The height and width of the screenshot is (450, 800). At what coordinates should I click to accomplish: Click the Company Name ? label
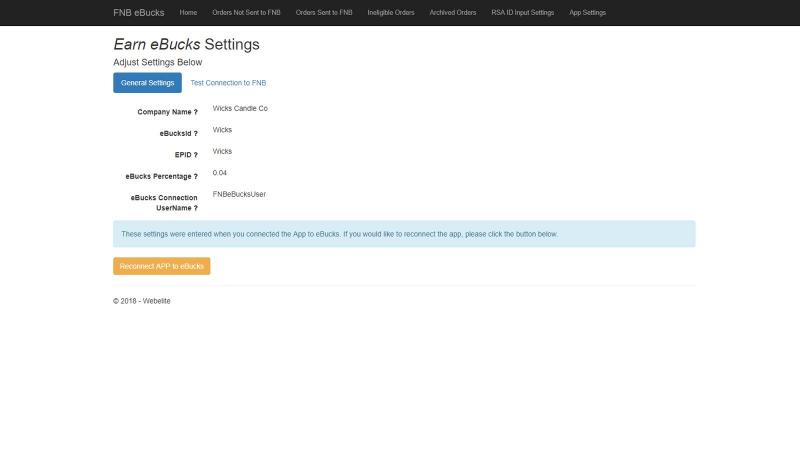tap(167, 112)
